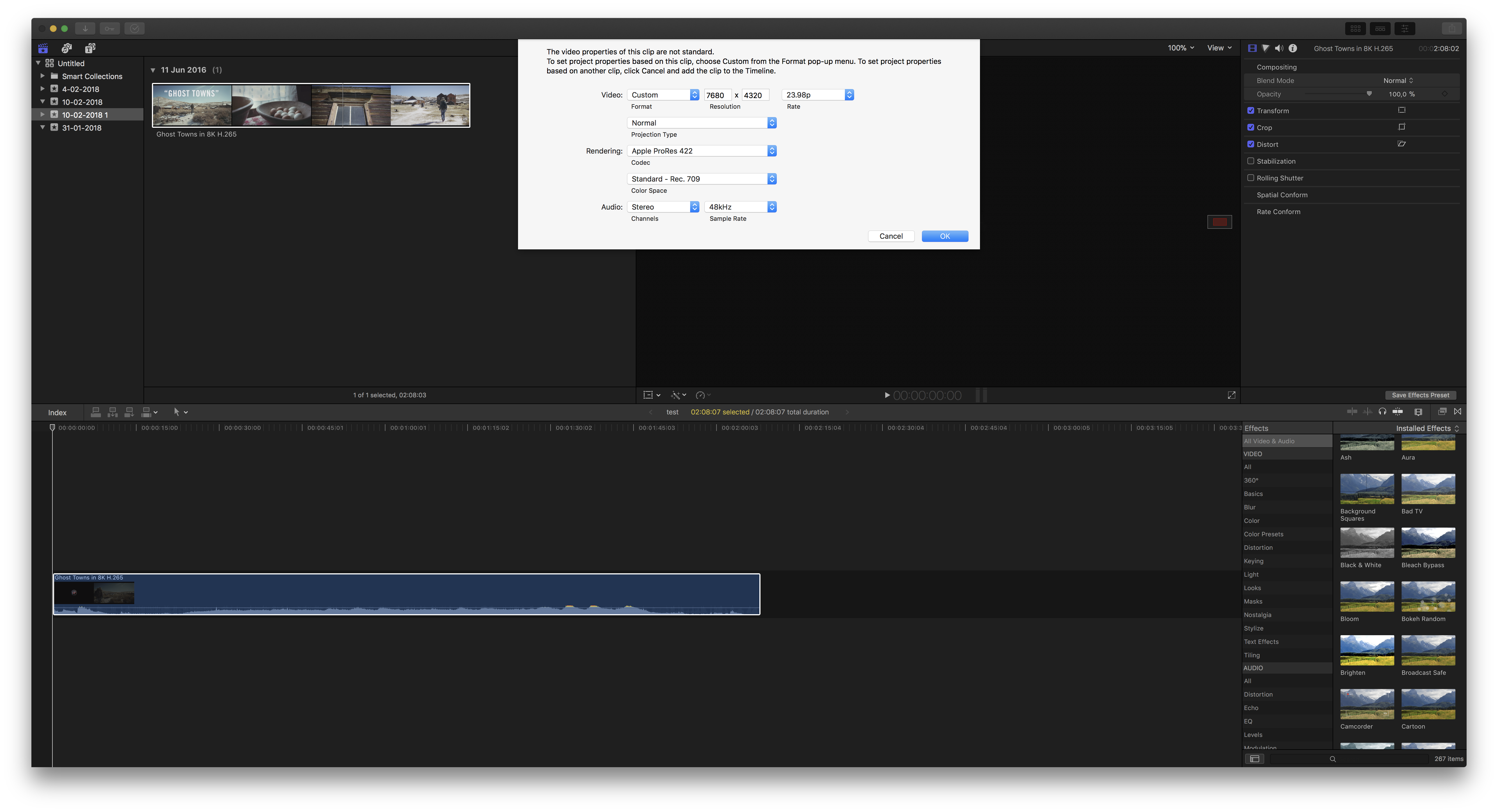Click the Insert clip edit icon
This screenshot has height=812, width=1498.
[x=113, y=412]
